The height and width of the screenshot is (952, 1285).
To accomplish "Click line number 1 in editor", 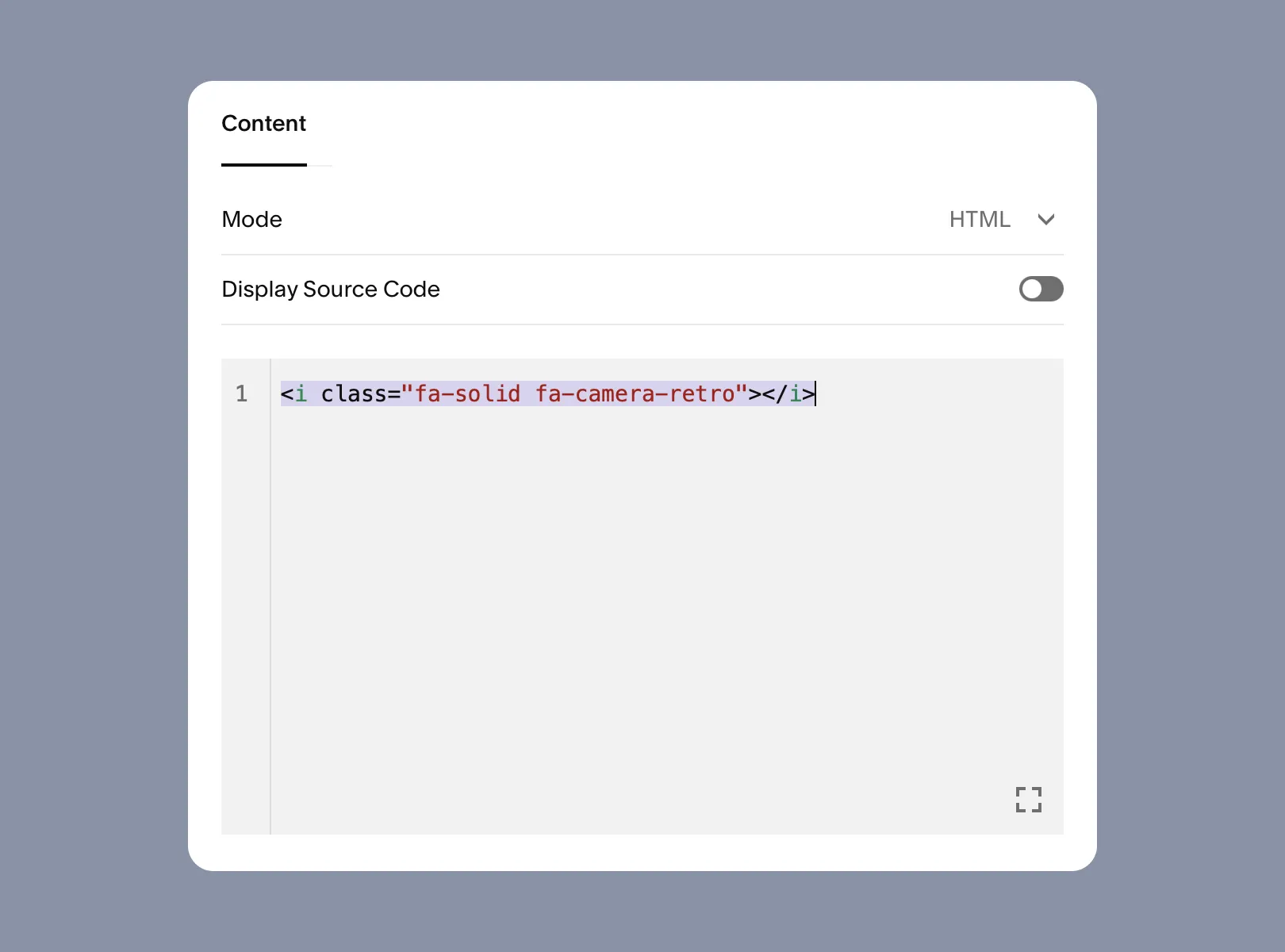I will [x=242, y=393].
